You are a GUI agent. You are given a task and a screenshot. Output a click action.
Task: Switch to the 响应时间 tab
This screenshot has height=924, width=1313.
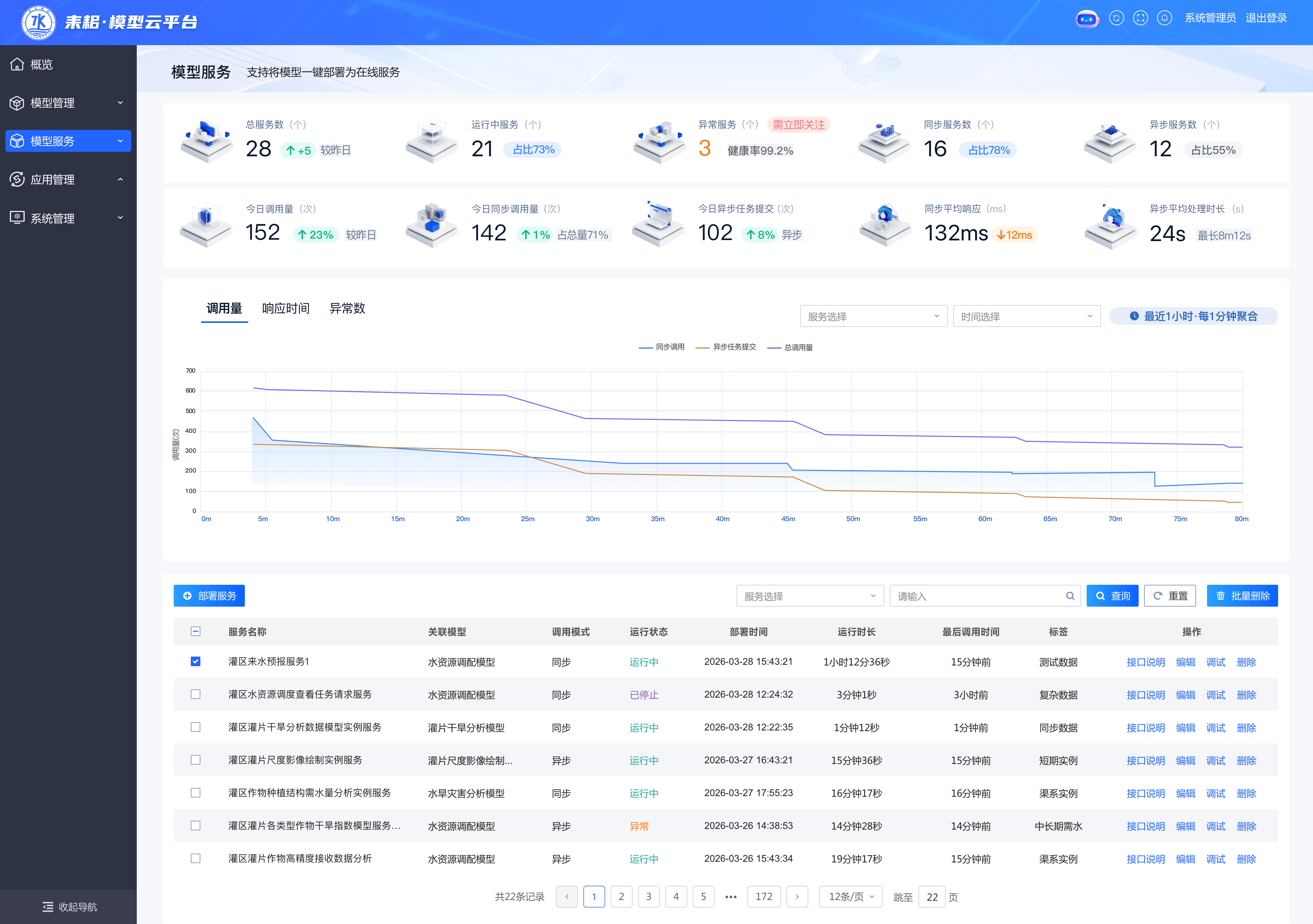point(286,309)
